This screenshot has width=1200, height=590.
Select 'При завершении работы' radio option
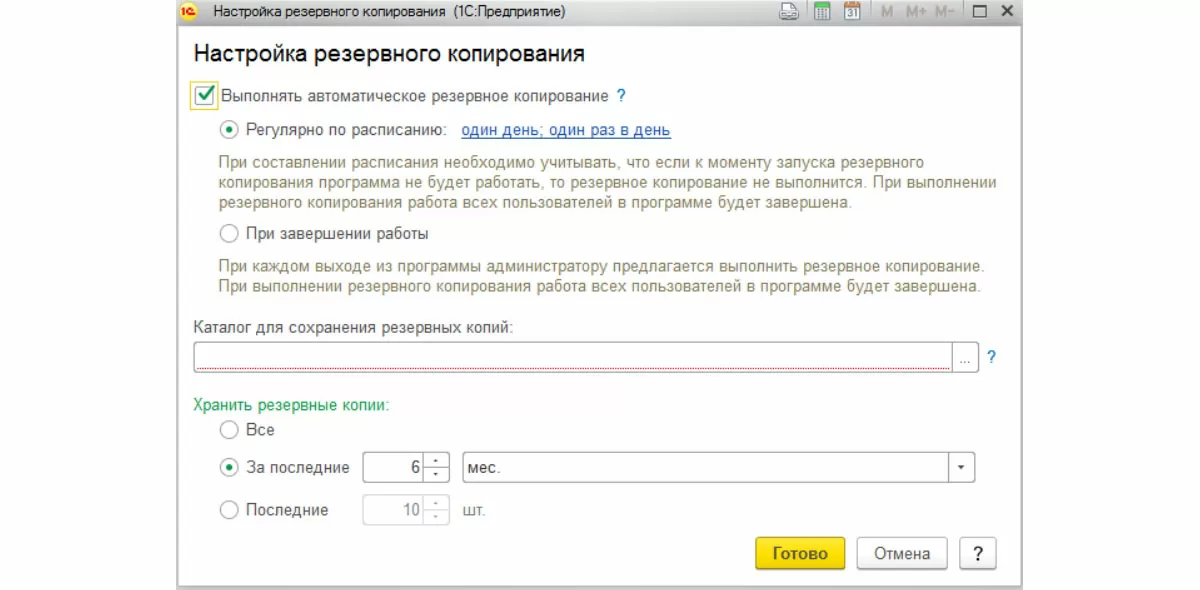click(x=229, y=234)
